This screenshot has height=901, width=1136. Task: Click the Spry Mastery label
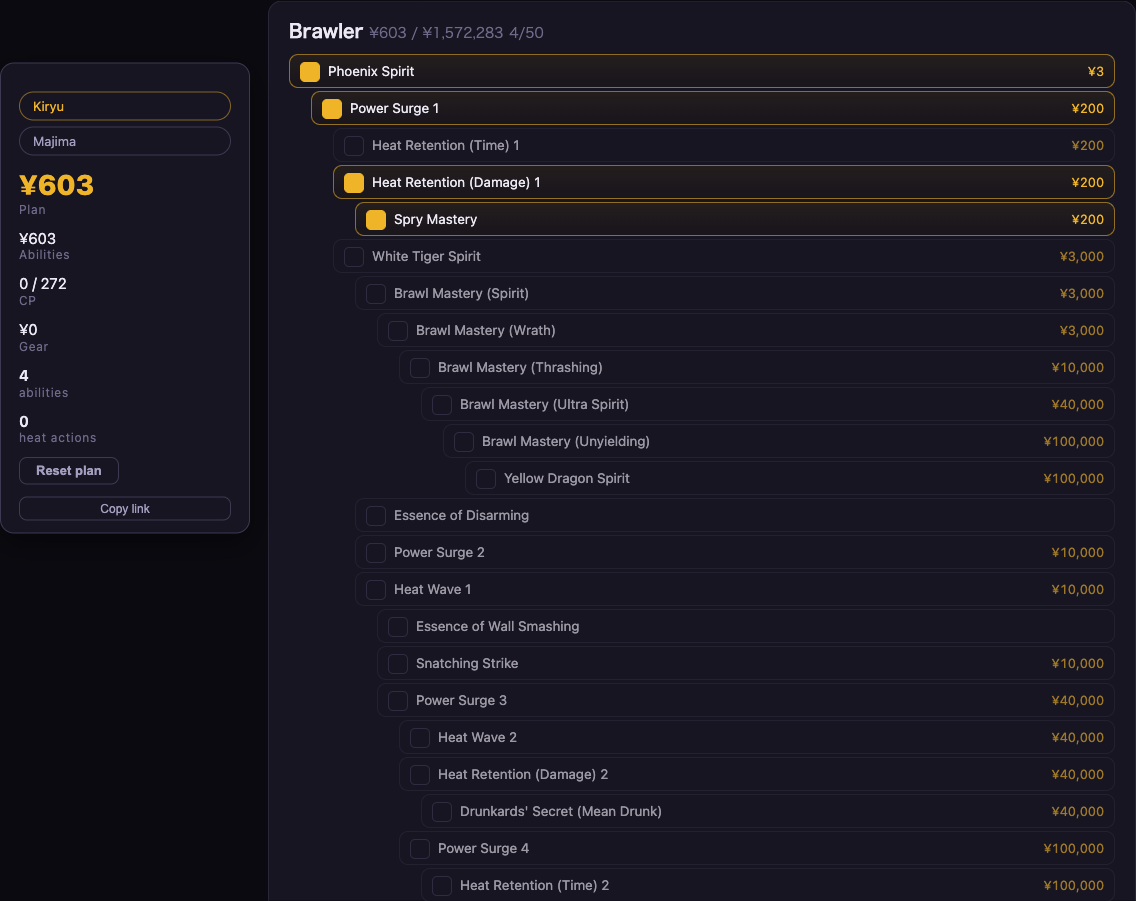(x=435, y=219)
